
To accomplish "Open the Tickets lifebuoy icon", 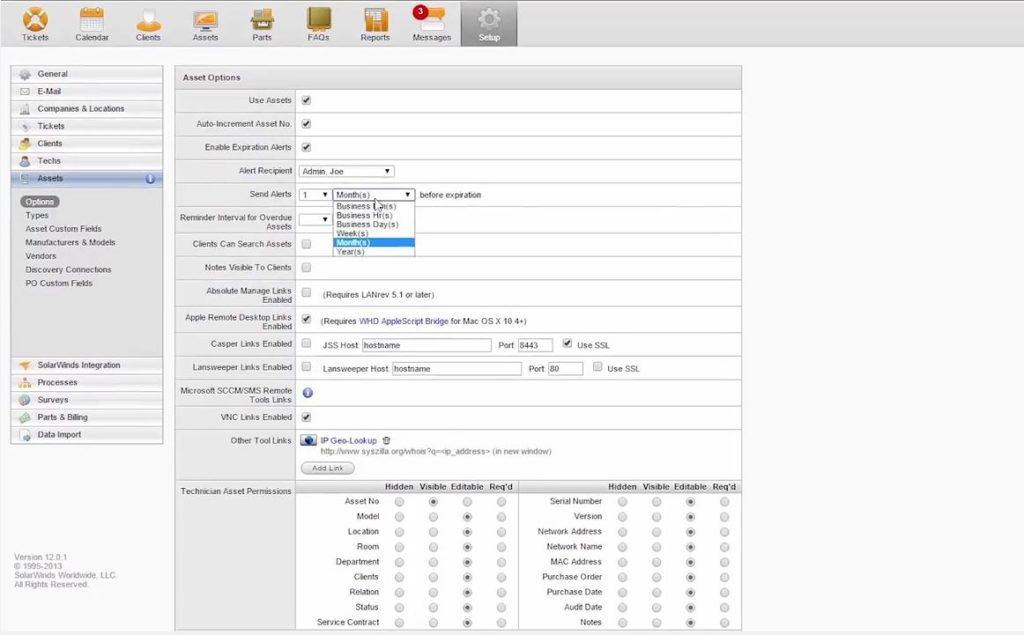I will point(35,20).
